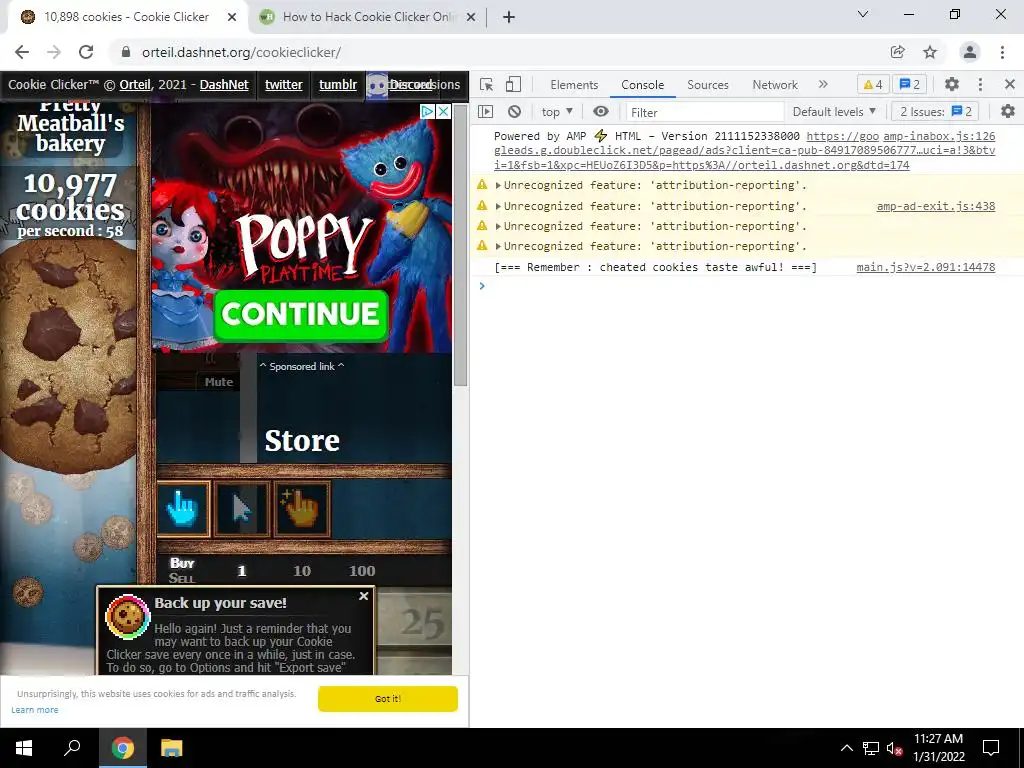
Task: Open DevTools customize three-dot menu
Action: (x=980, y=84)
